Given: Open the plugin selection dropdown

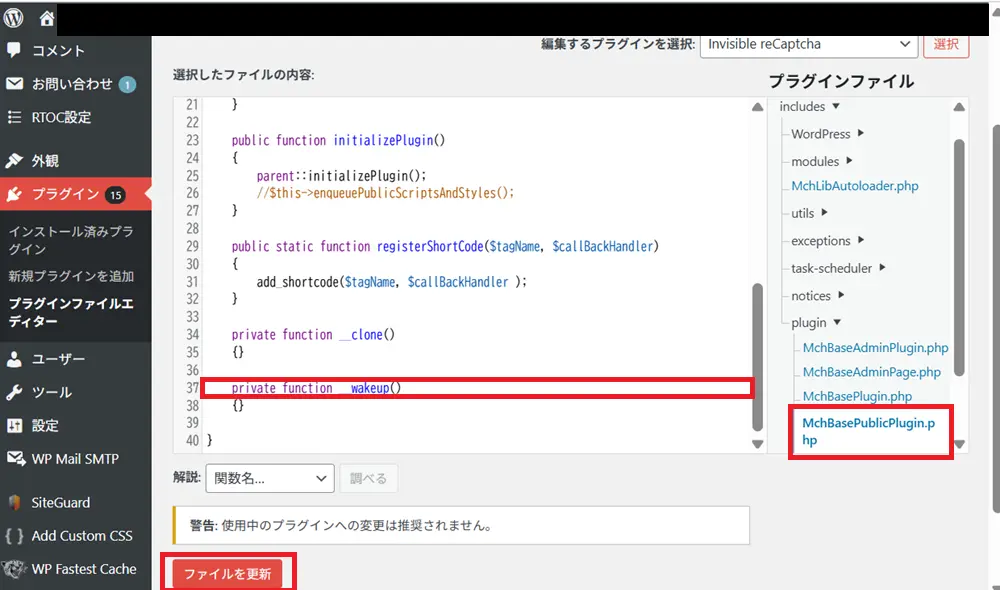Looking at the screenshot, I should [x=808, y=44].
